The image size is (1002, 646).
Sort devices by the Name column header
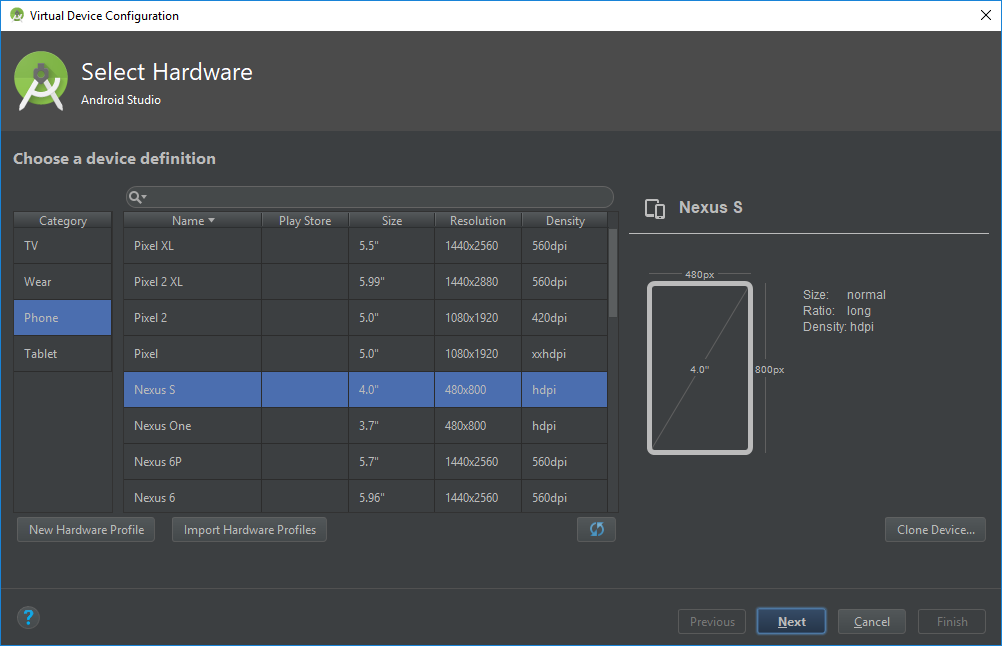[192, 221]
